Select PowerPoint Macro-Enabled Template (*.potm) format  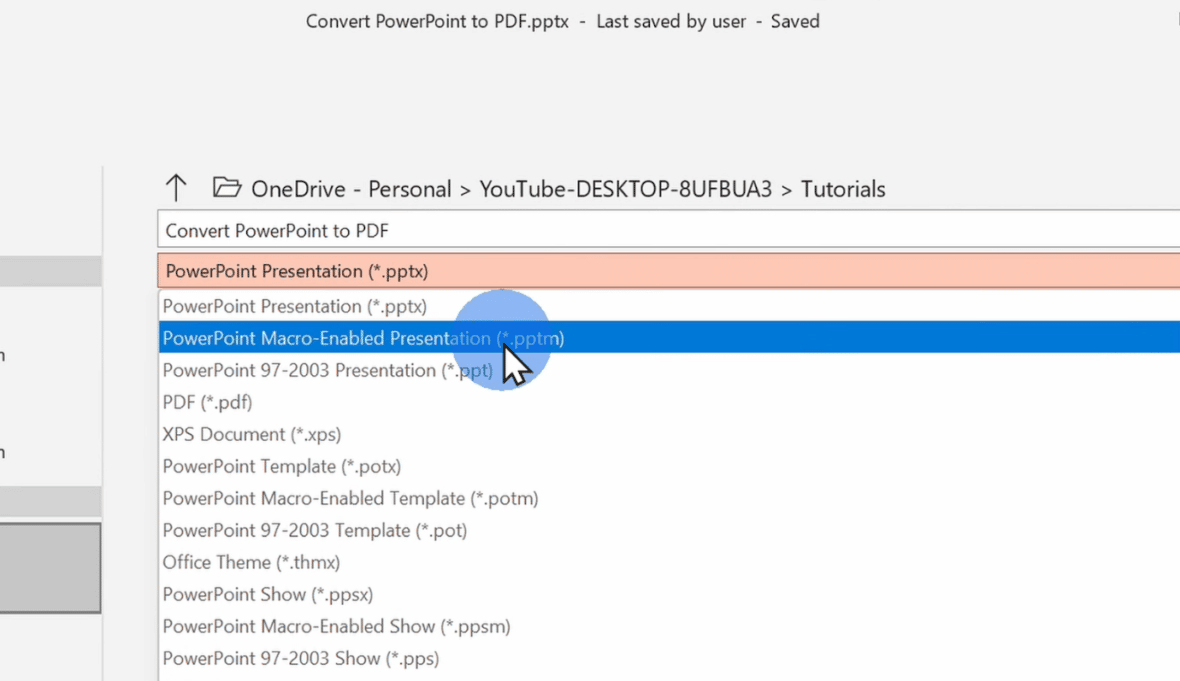point(350,498)
